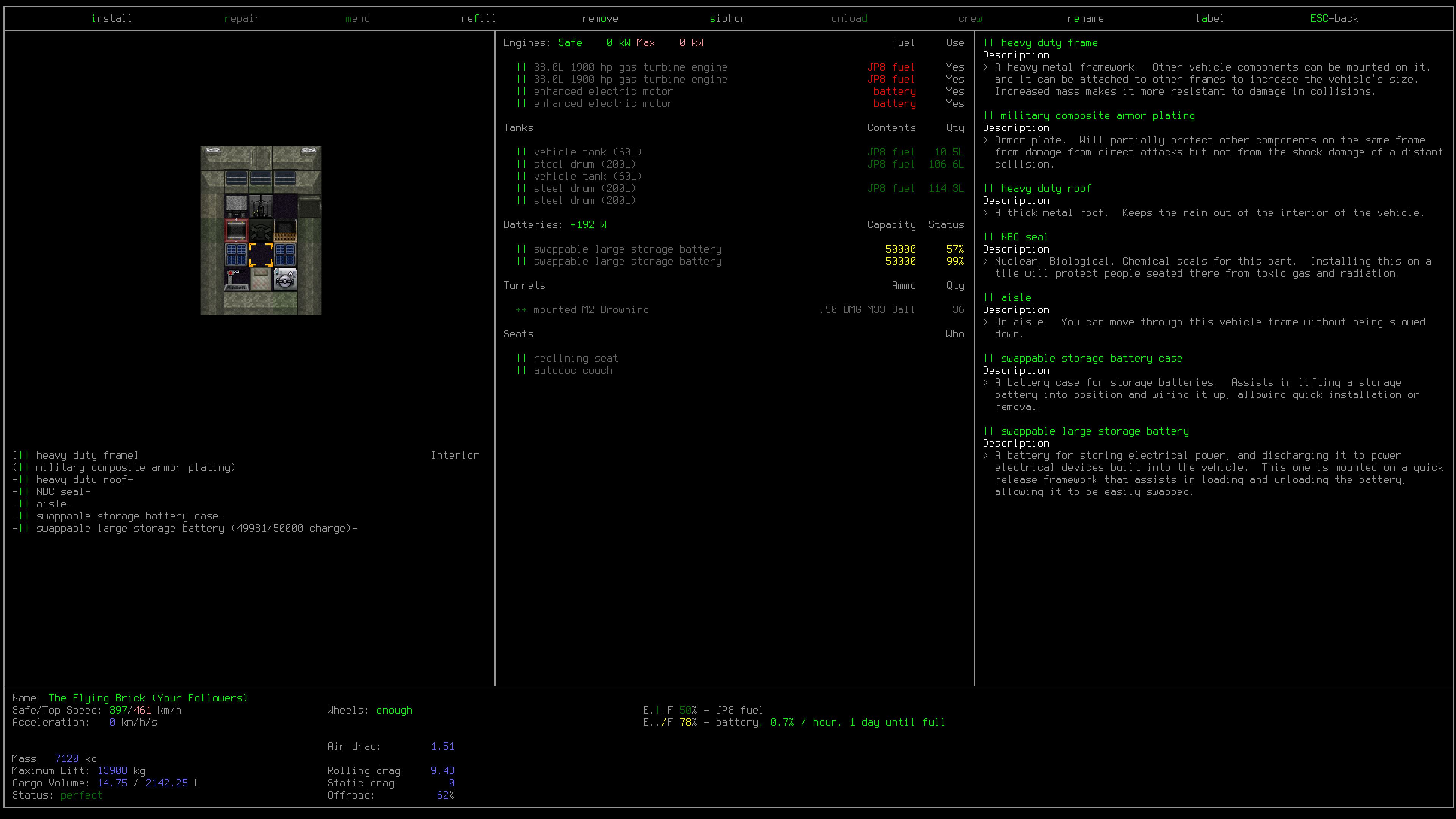Click the remove action
Screen dimensions: 1456x819
(x=600, y=19)
